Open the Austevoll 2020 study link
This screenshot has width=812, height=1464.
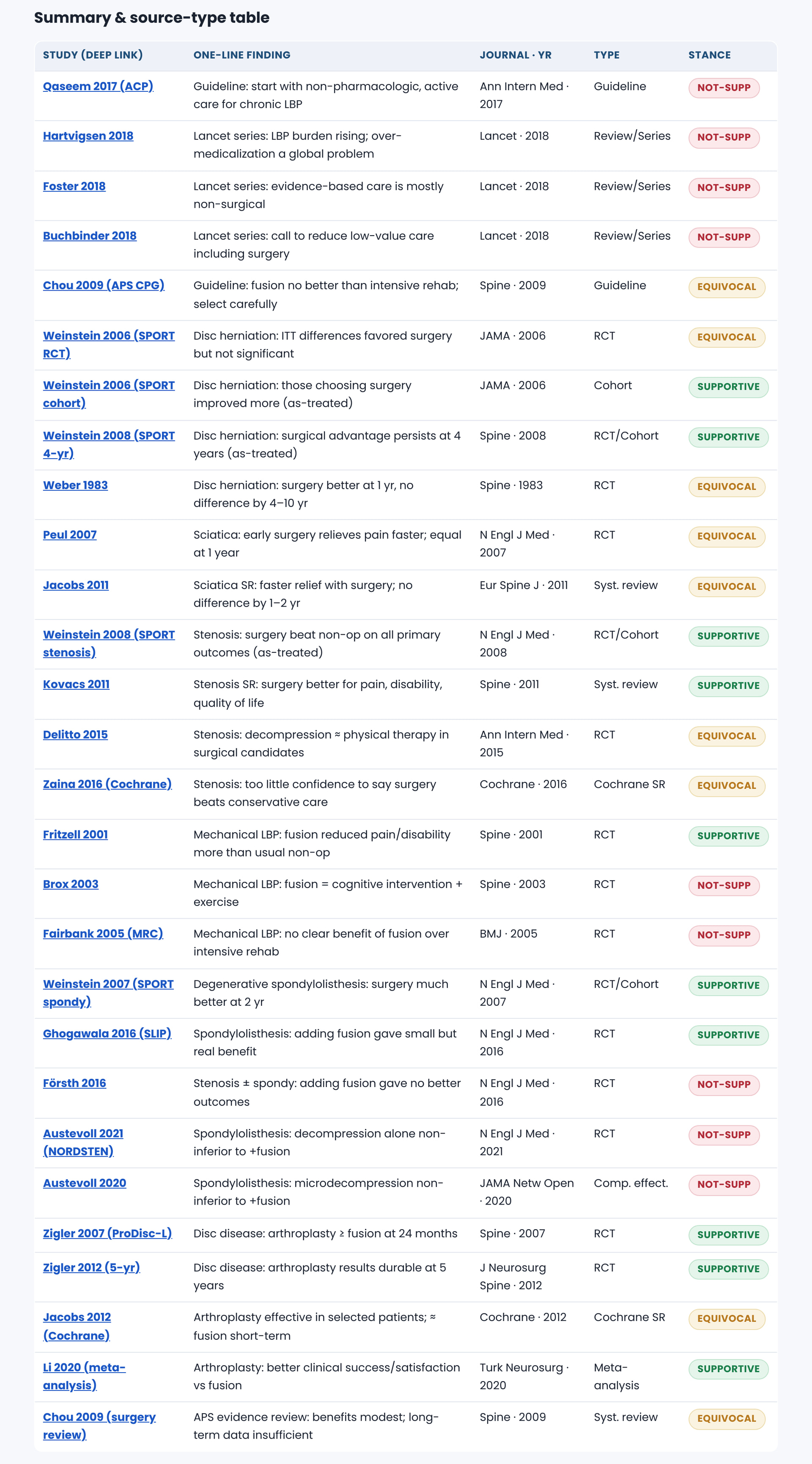(x=84, y=1183)
